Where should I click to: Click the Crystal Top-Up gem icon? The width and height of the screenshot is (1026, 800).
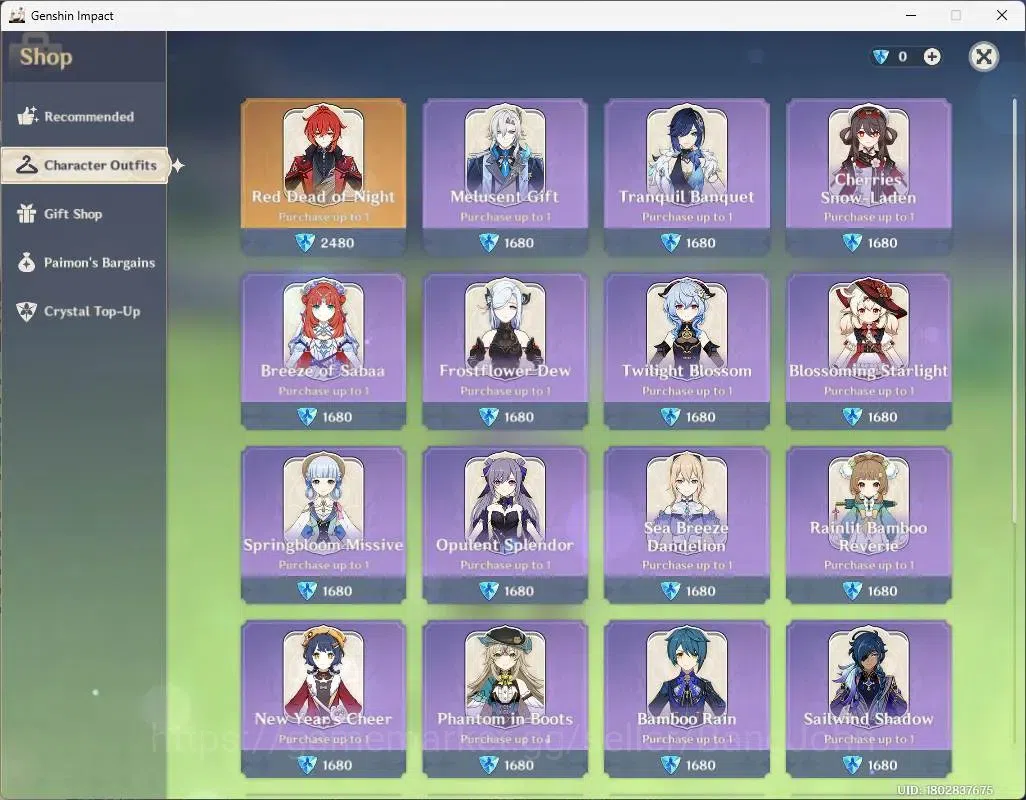26,311
